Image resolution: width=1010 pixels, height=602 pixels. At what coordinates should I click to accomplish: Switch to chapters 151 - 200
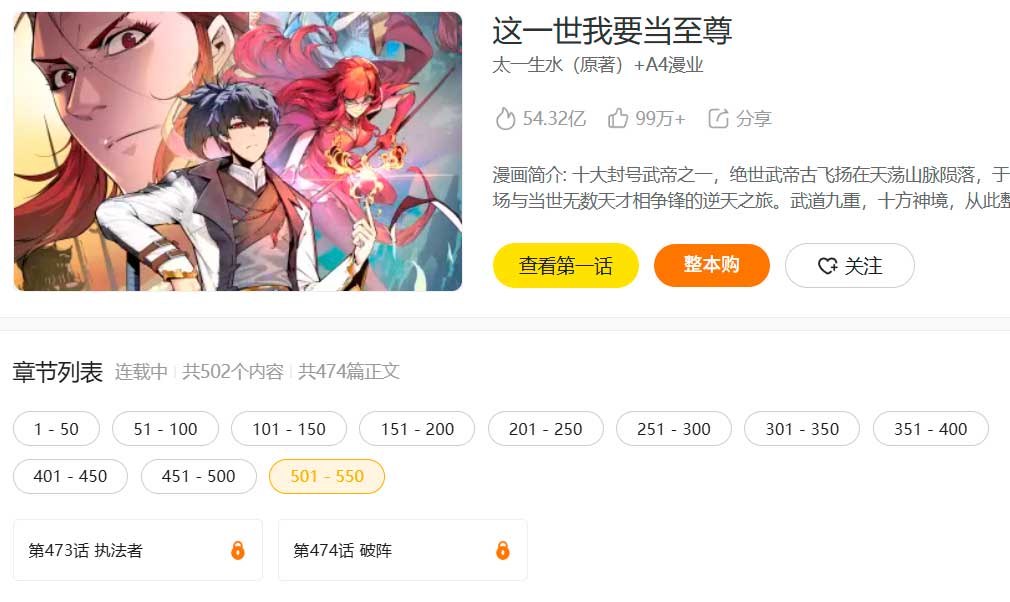point(417,429)
